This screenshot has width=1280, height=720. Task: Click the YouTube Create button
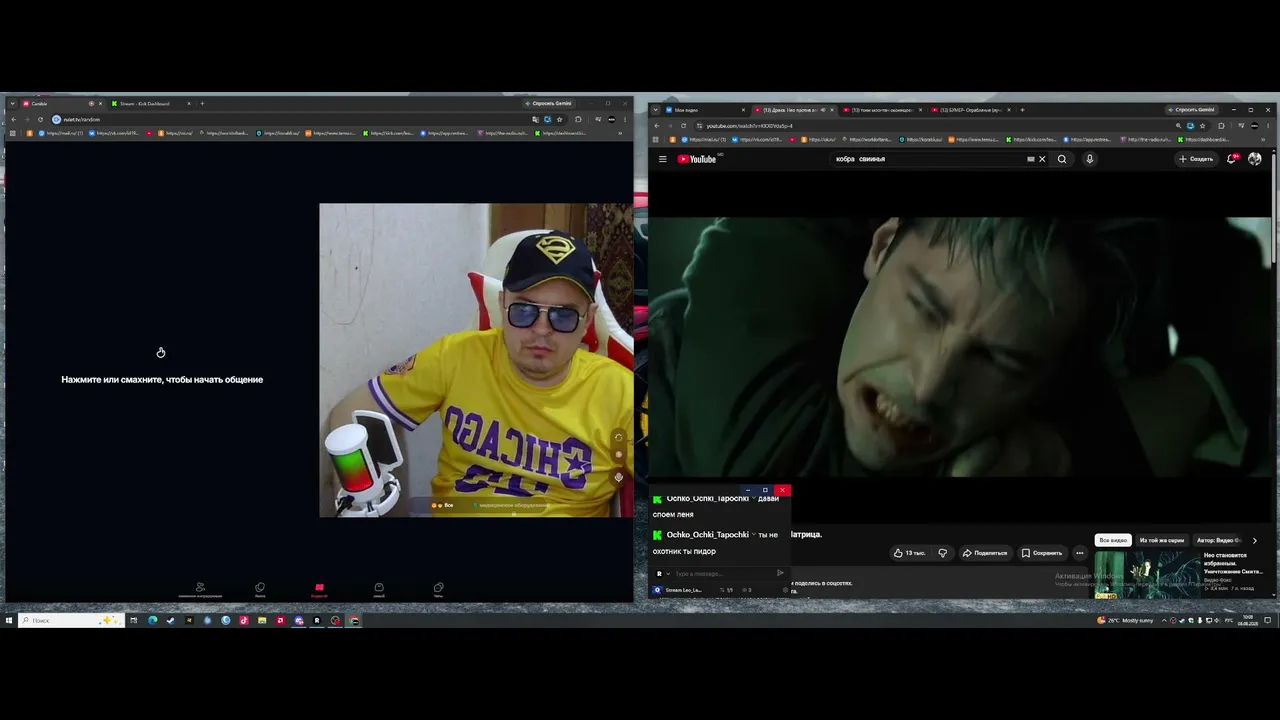pyautogui.click(x=1196, y=159)
